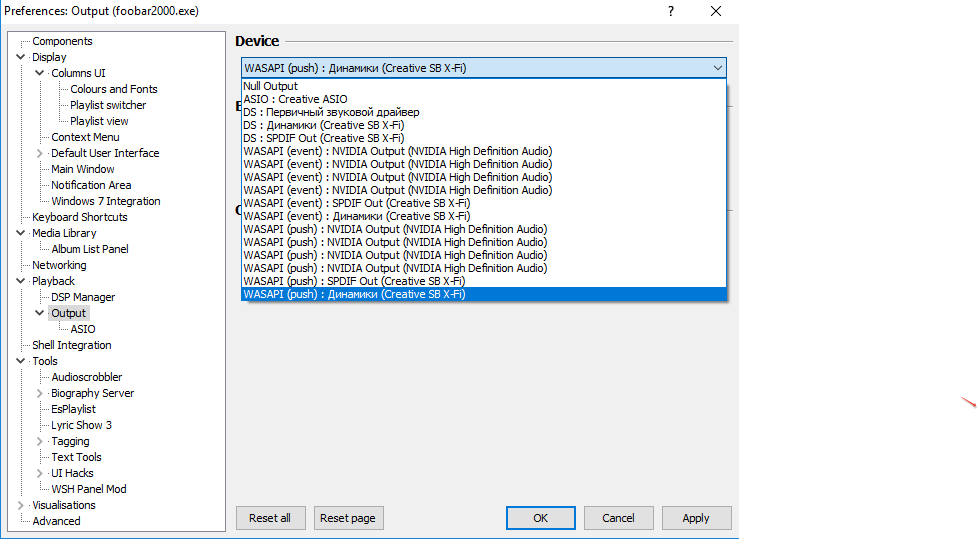Open Components preferences page

[x=62, y=41]
